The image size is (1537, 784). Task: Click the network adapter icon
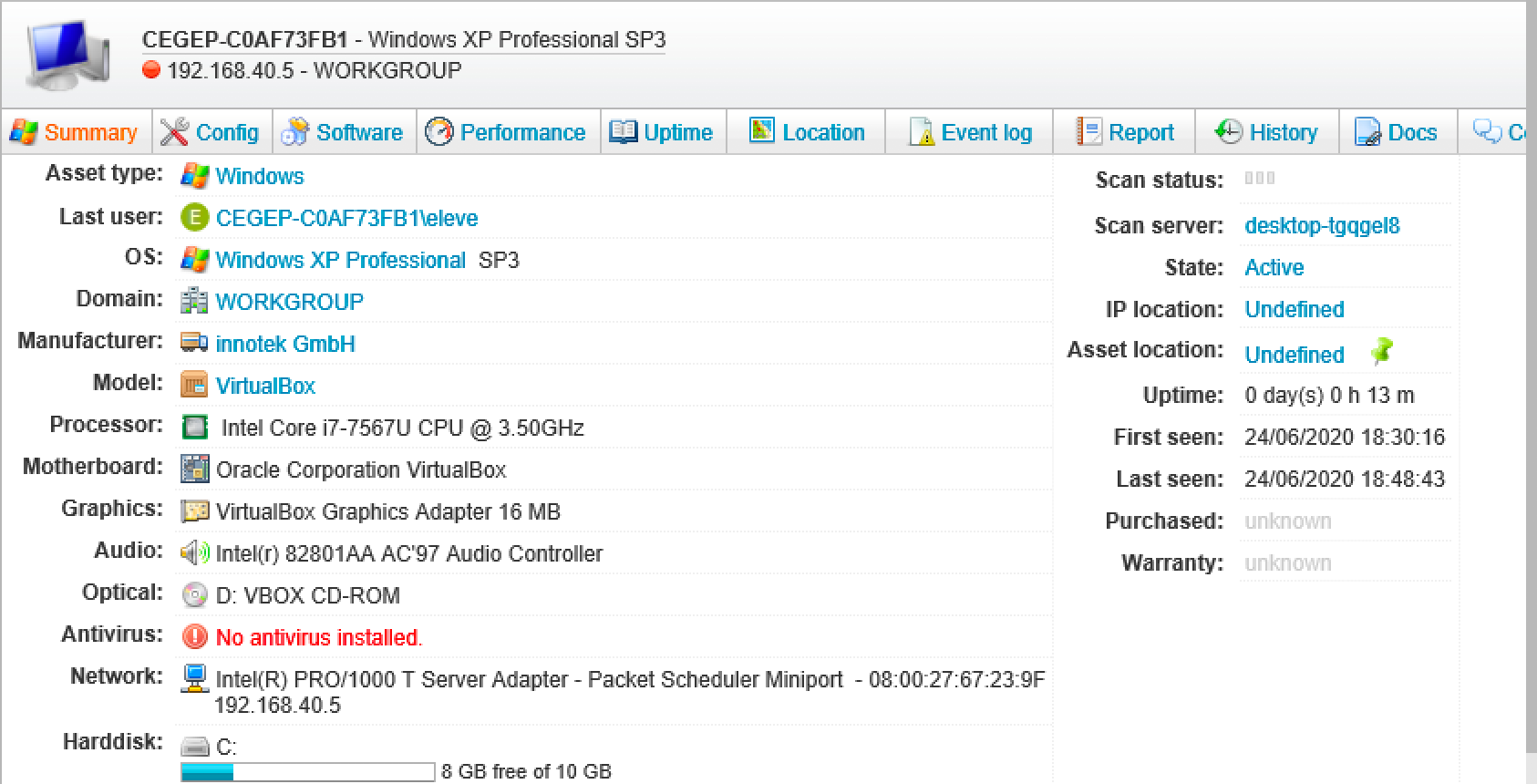tap(194, 679)
